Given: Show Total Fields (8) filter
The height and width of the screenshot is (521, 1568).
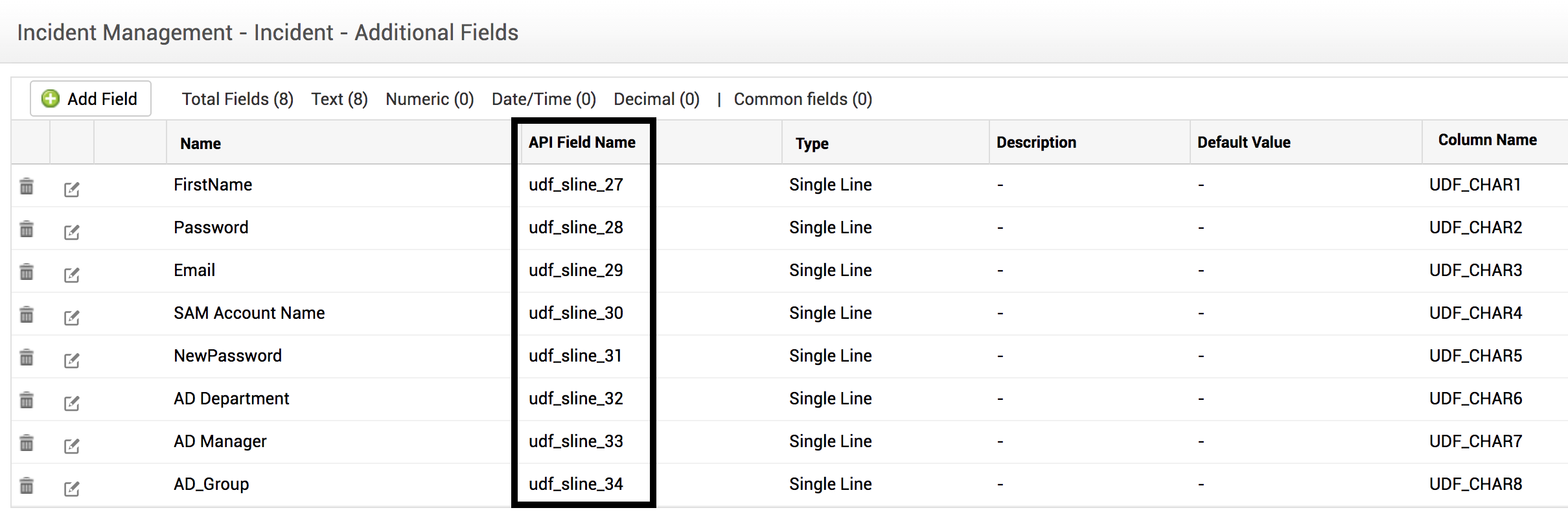Looking at the screenshot, I should pos(237,99).
